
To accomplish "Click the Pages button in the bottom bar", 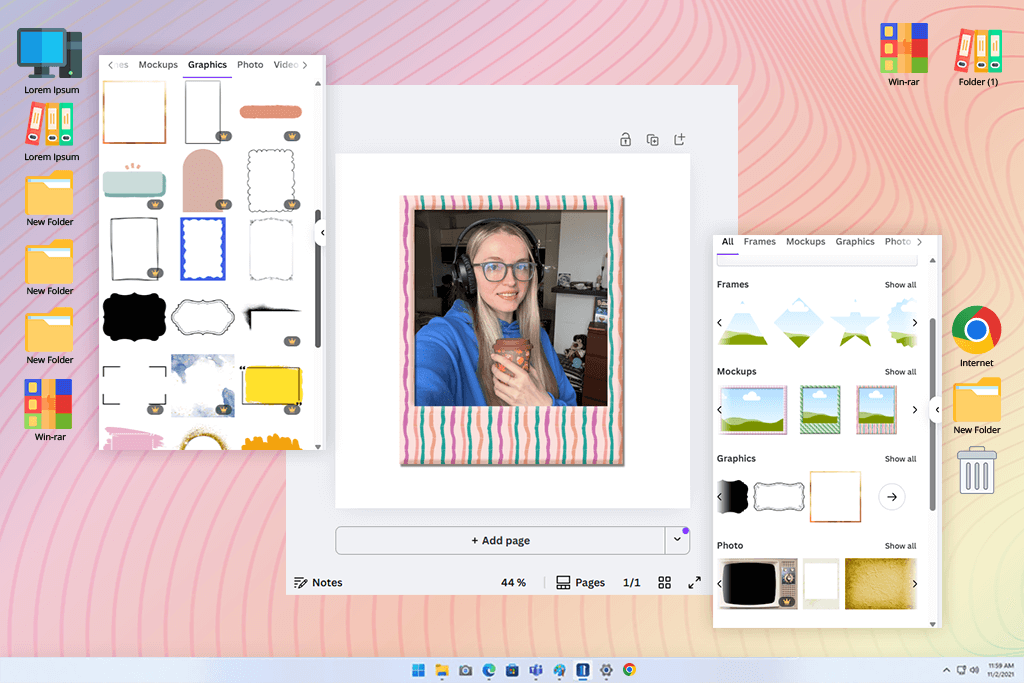I will (x=580, y=582).
